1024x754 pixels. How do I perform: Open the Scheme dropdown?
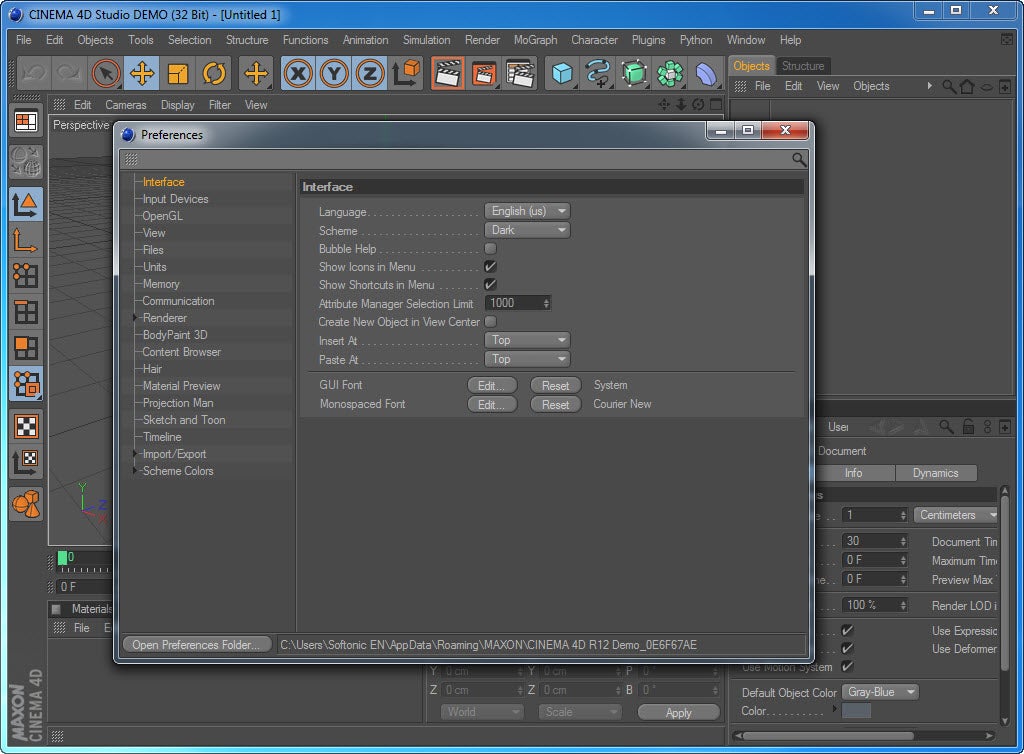(x=527, y=230)
